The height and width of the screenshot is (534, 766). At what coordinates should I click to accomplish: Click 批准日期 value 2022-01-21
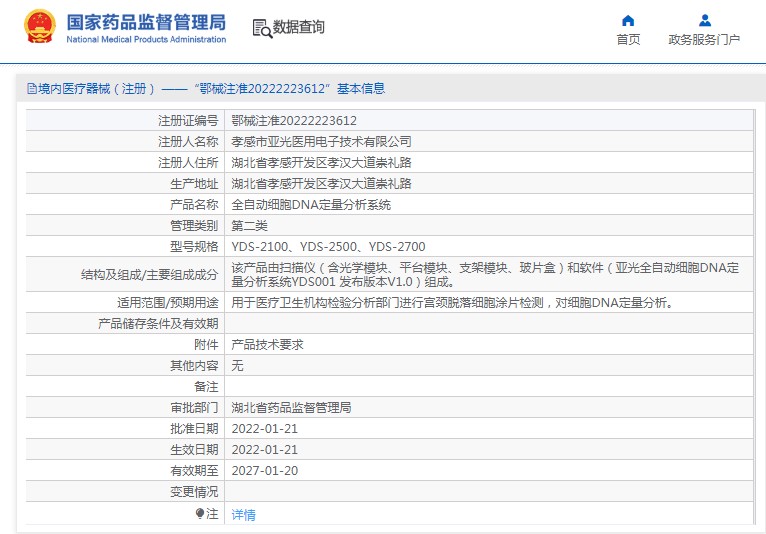coord(265,429)
